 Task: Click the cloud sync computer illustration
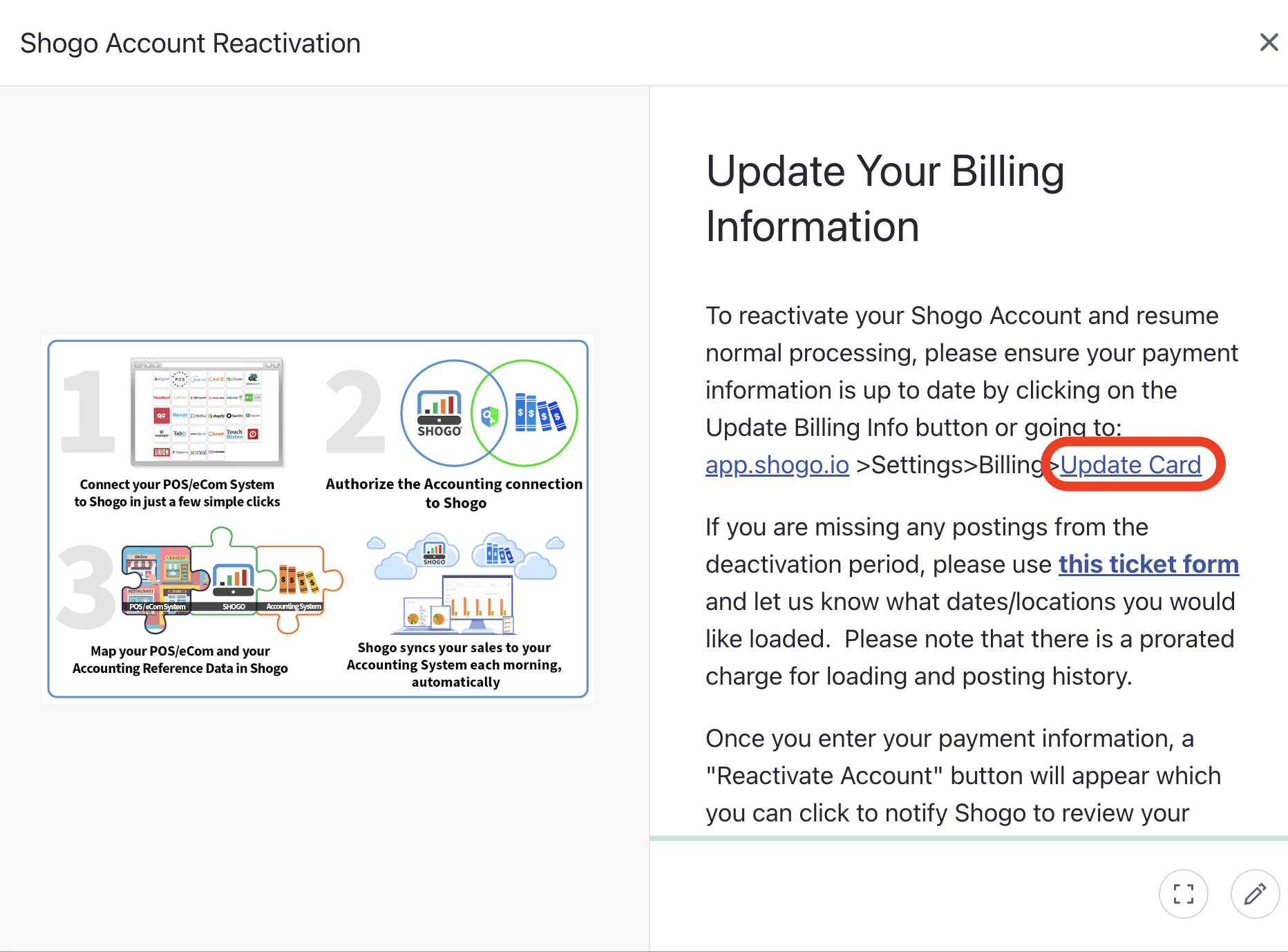(x=465, y=584)
